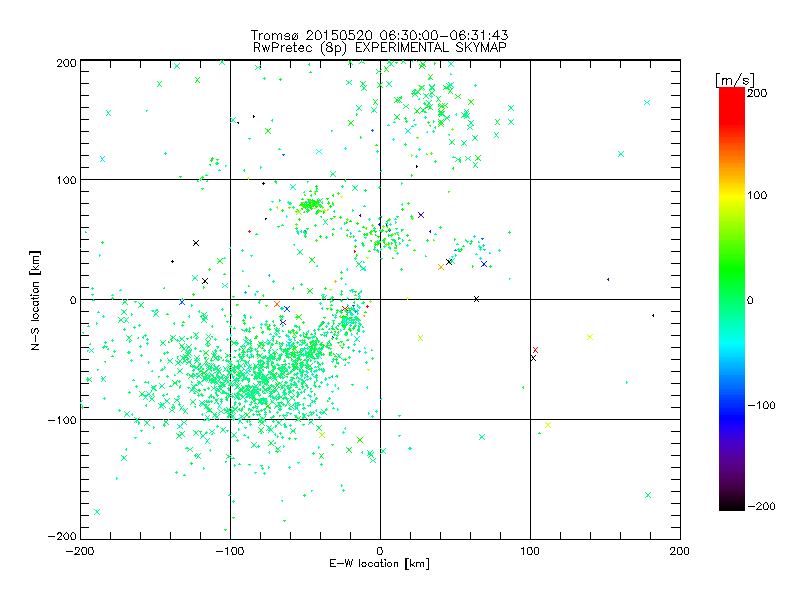Click the isolated red X marker beside the black X

pos(535,350)
